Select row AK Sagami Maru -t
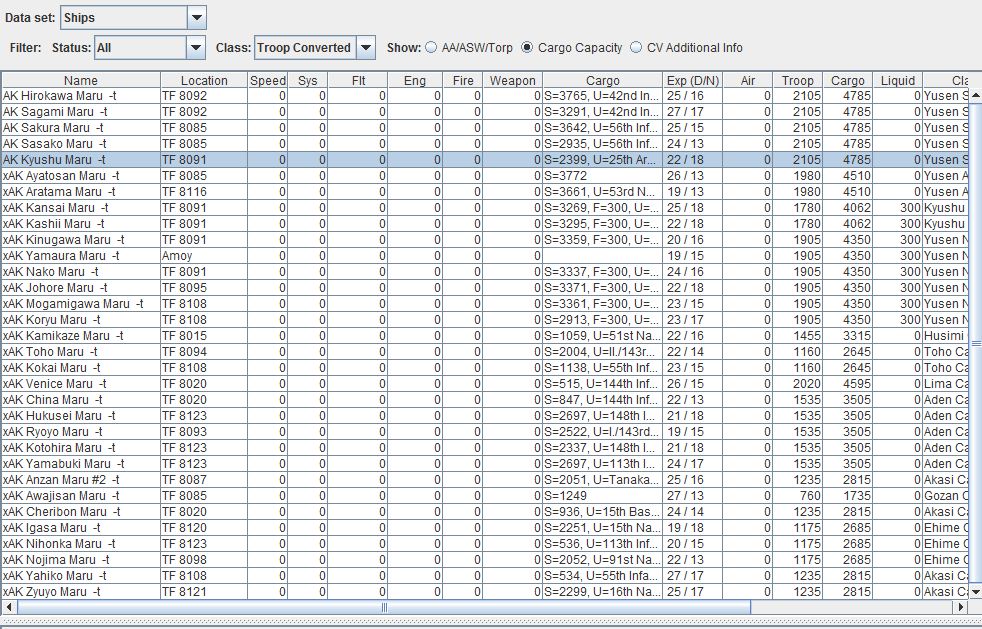This screenshot has height=629, width=982. [x=485, y=112]
